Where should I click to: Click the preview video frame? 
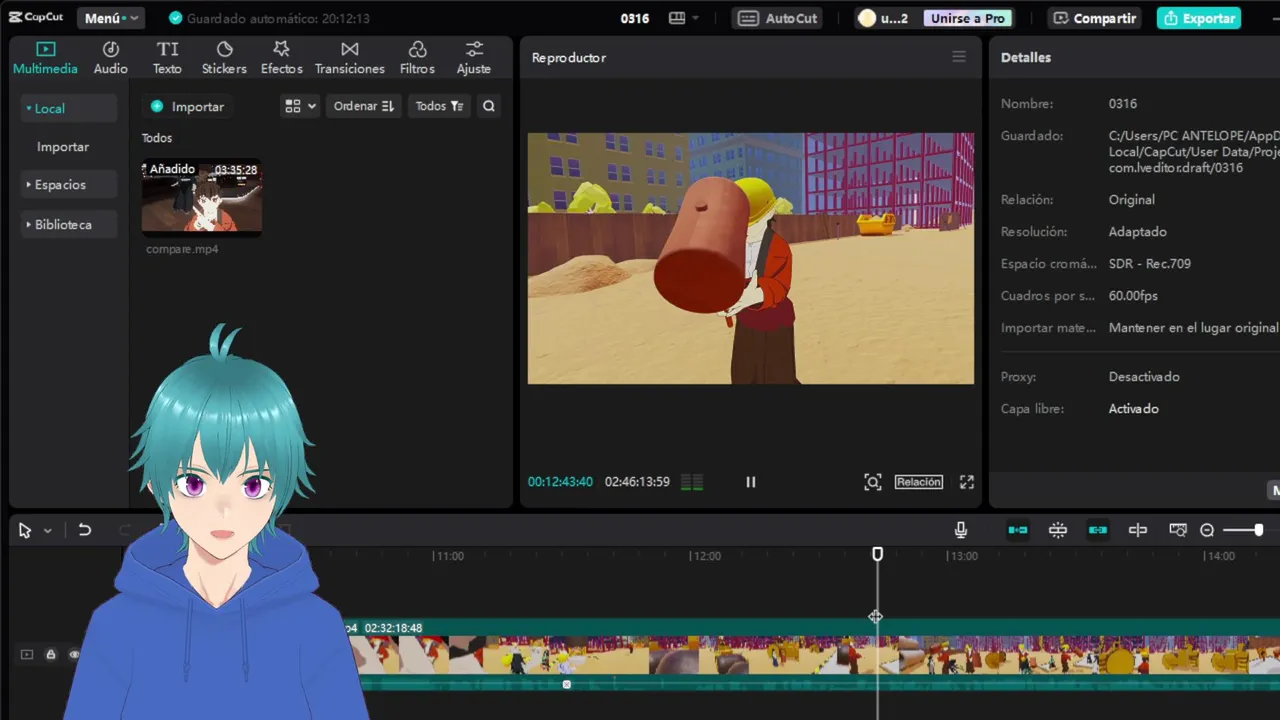coord(751,258)
